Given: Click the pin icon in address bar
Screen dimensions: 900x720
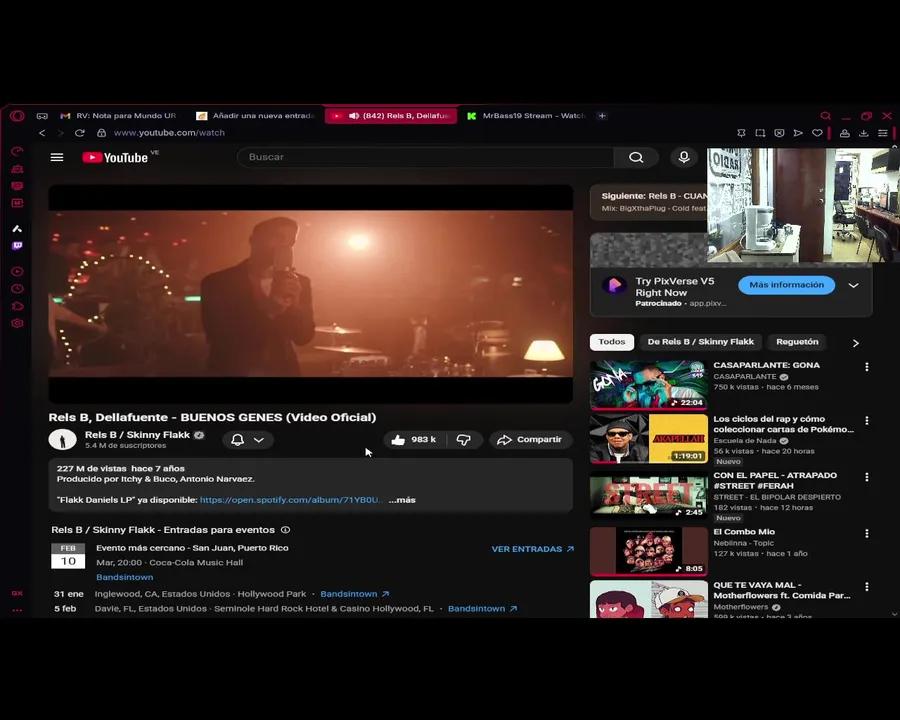Looking at the screenshot, I should pos(741,133).
